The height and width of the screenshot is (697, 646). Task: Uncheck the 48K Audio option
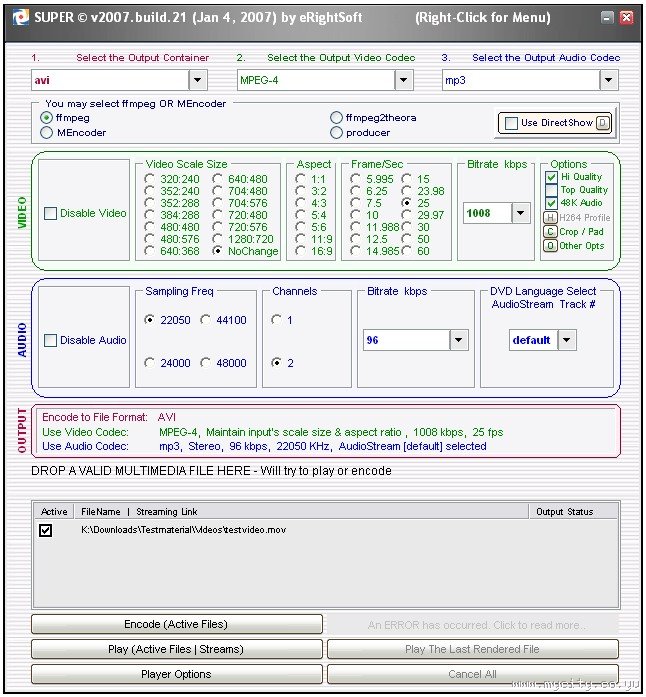pos(551,203)
